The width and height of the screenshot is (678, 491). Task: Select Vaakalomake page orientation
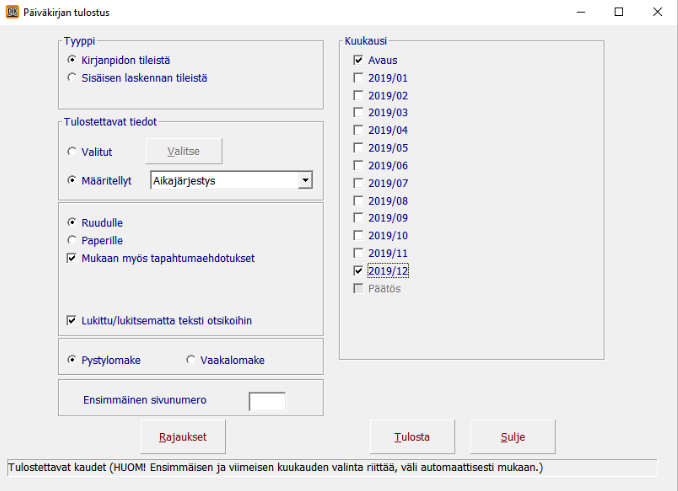pos(191,360)
